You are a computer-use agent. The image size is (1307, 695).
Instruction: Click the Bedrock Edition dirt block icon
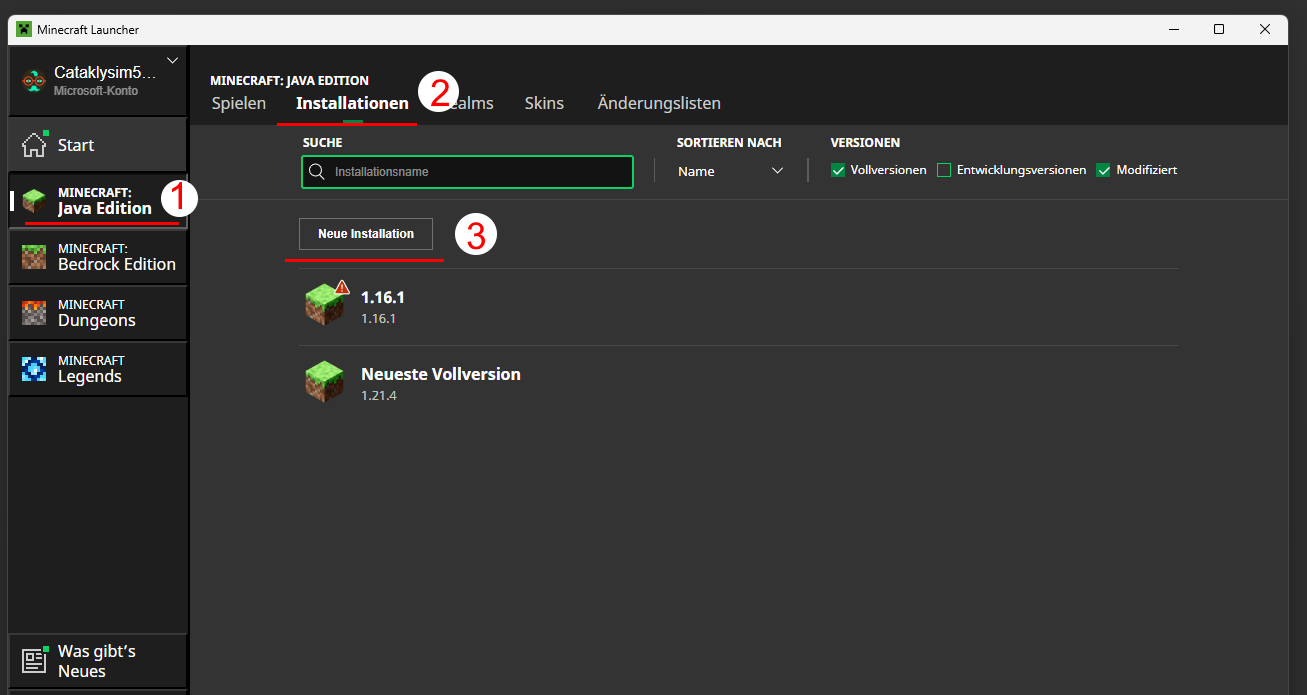click(34, 257)
